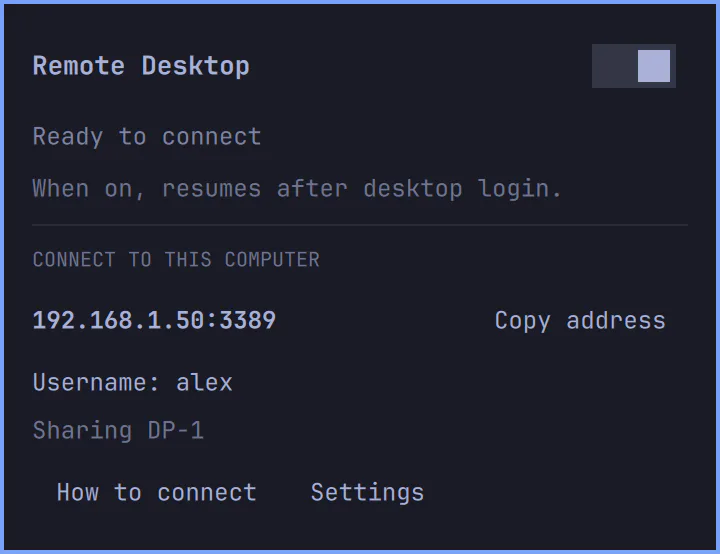Click the word Desktop in the title

pos(196,67)
